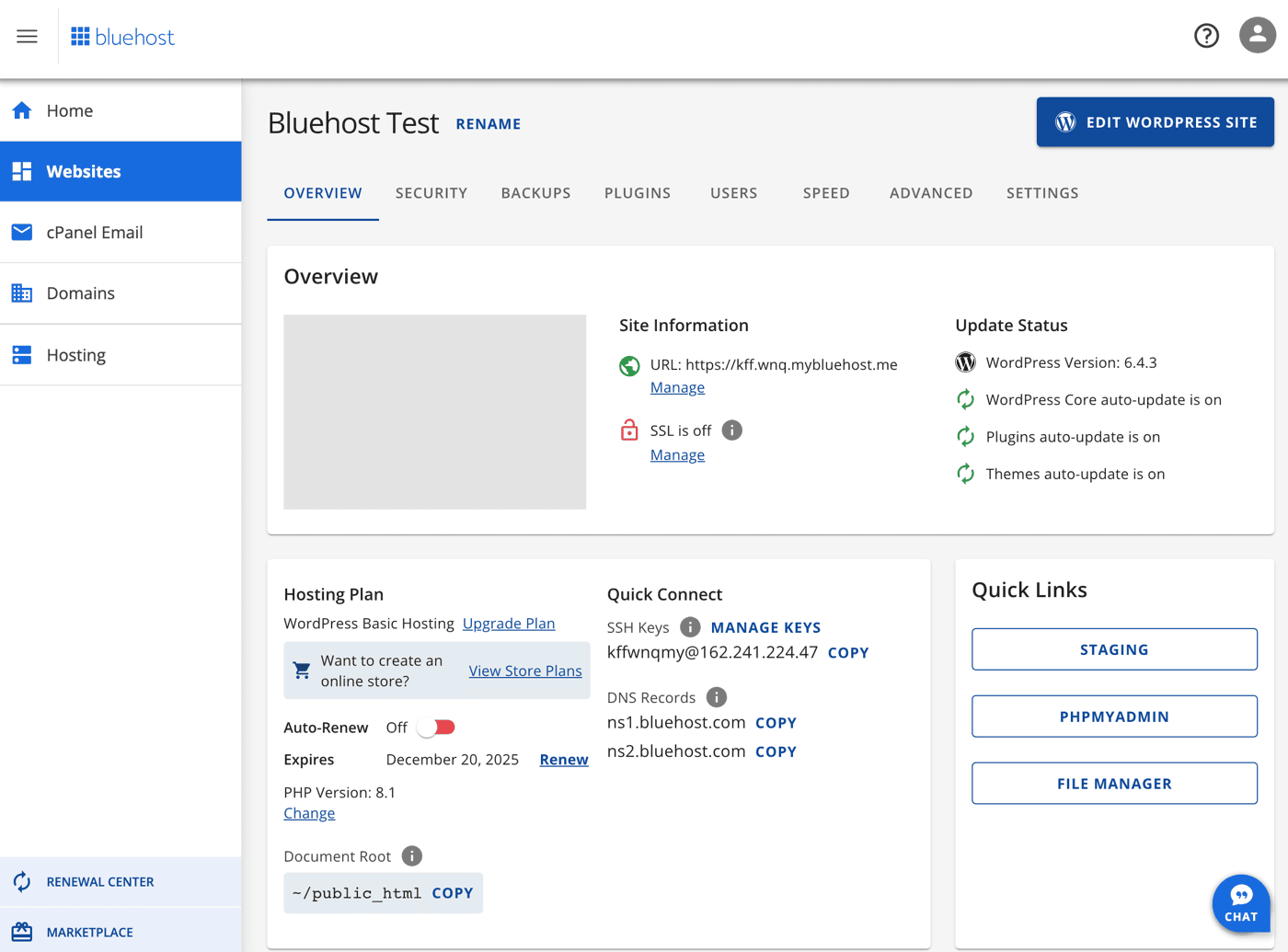Open phpMyAdmin quick link
This screenshot has height=952, width=1288.
(1114, 717)
